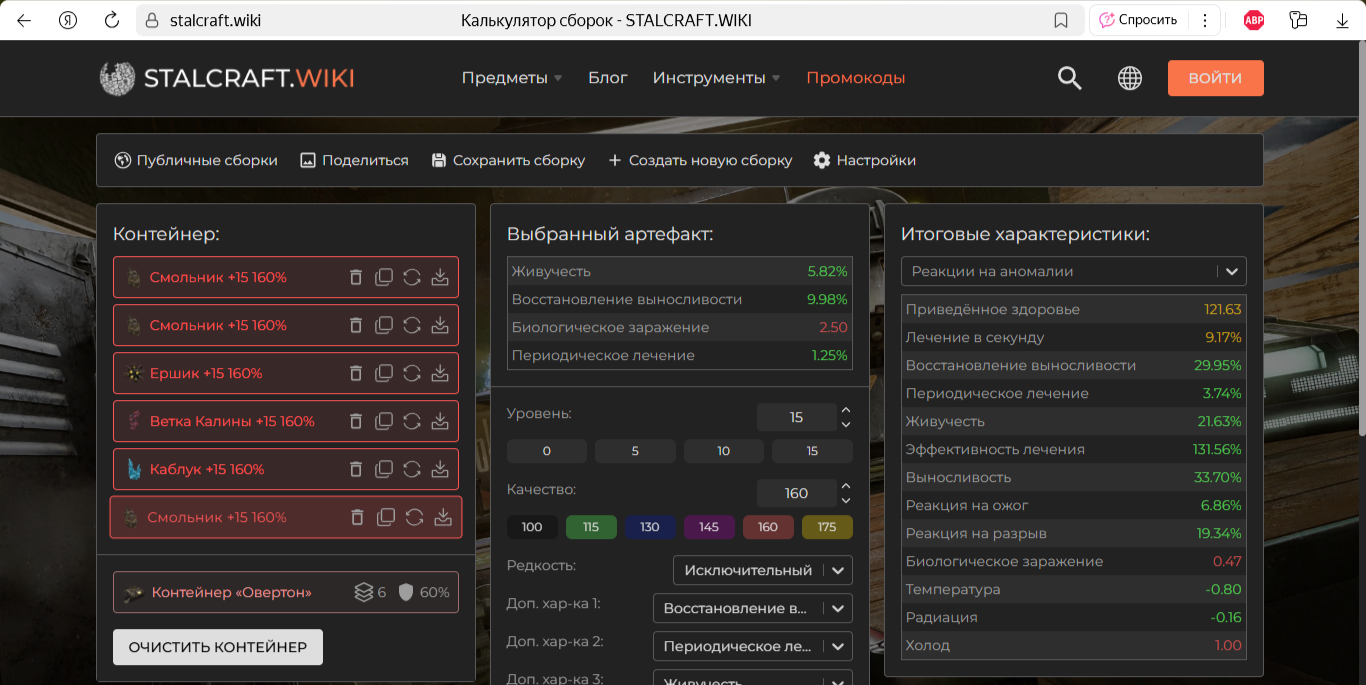
Task: Open the site search magnifier icon
Action: pyautogui.click(x=1069, y=78)
